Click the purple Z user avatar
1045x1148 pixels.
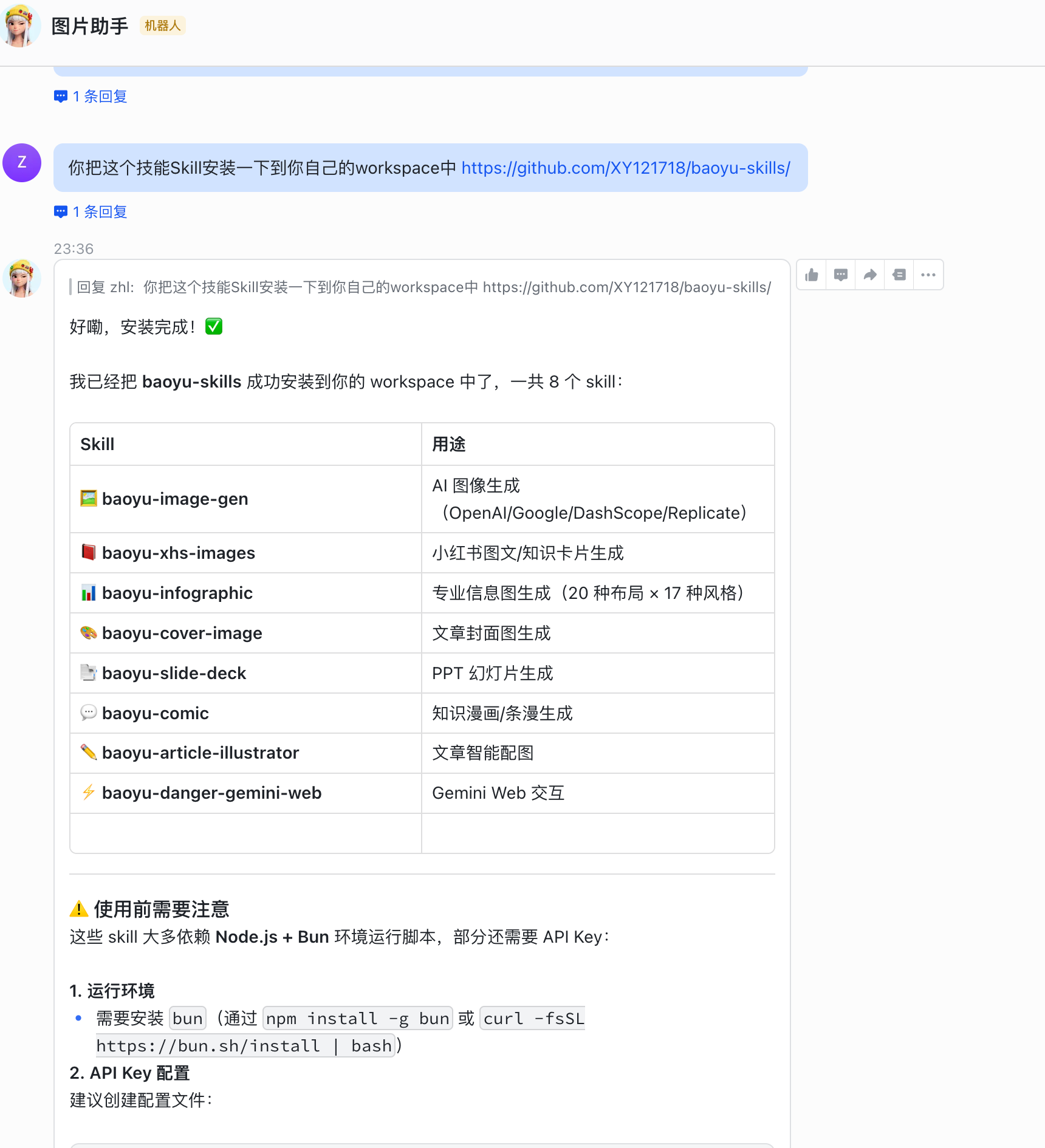coord(22,163)
